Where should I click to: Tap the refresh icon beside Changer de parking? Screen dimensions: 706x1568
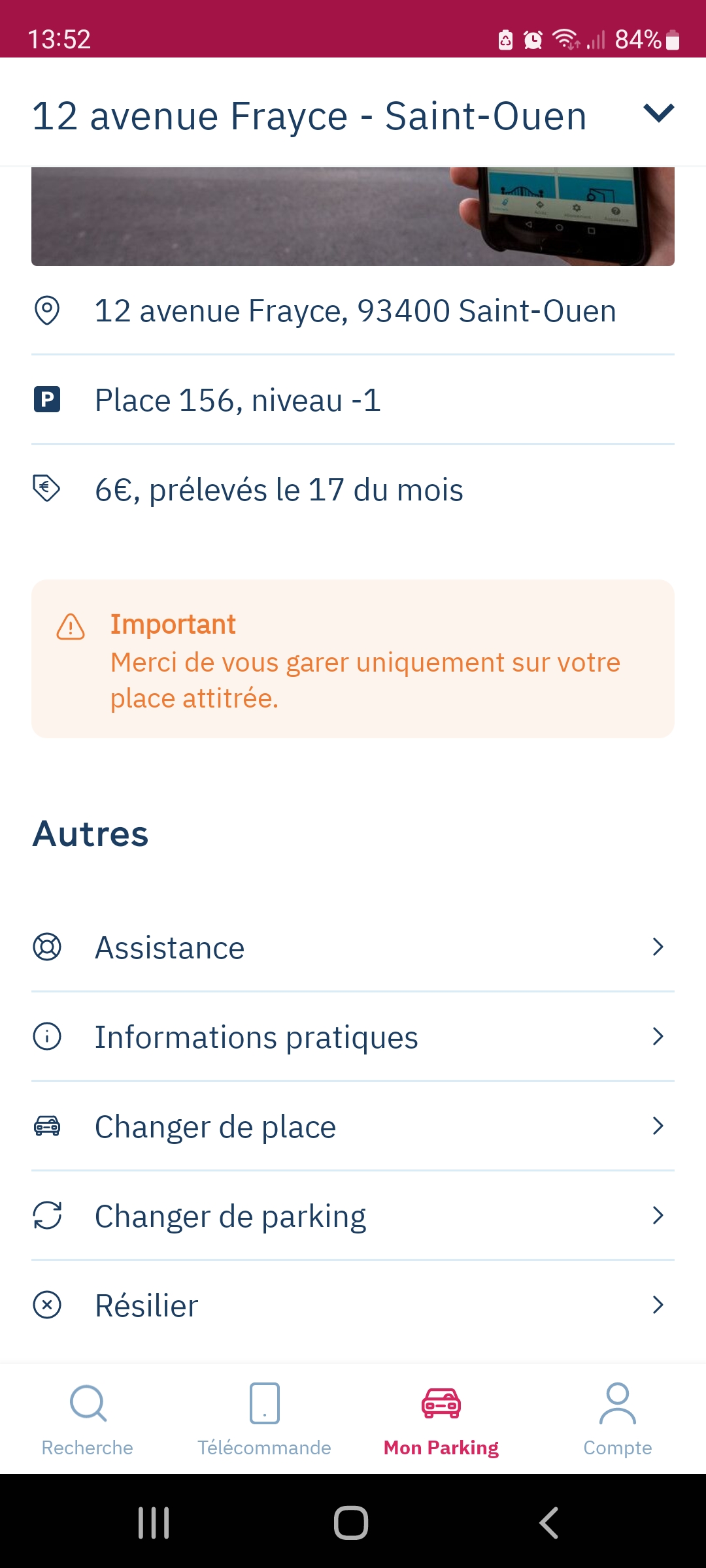pos(47,1215)
